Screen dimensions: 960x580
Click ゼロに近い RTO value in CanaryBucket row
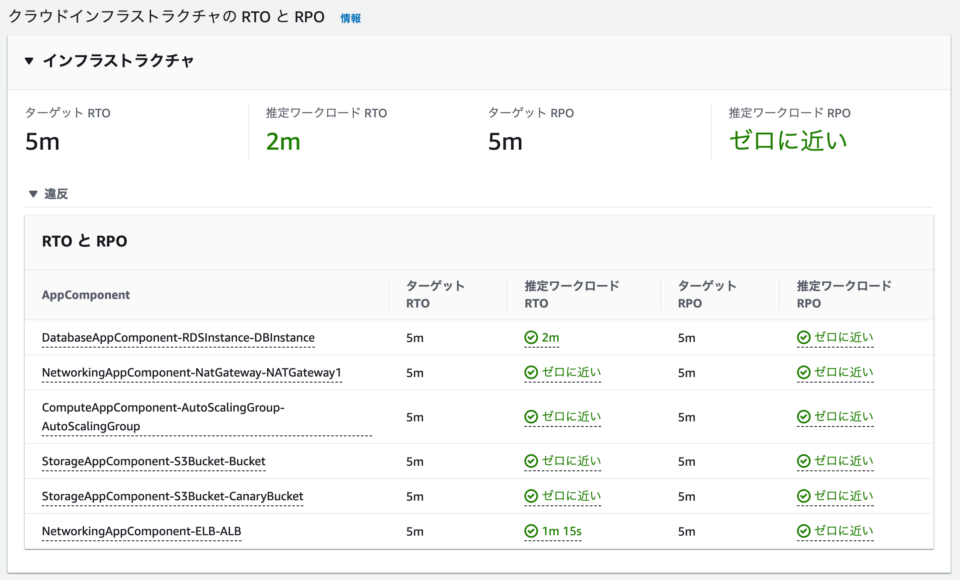coord(571,496)
